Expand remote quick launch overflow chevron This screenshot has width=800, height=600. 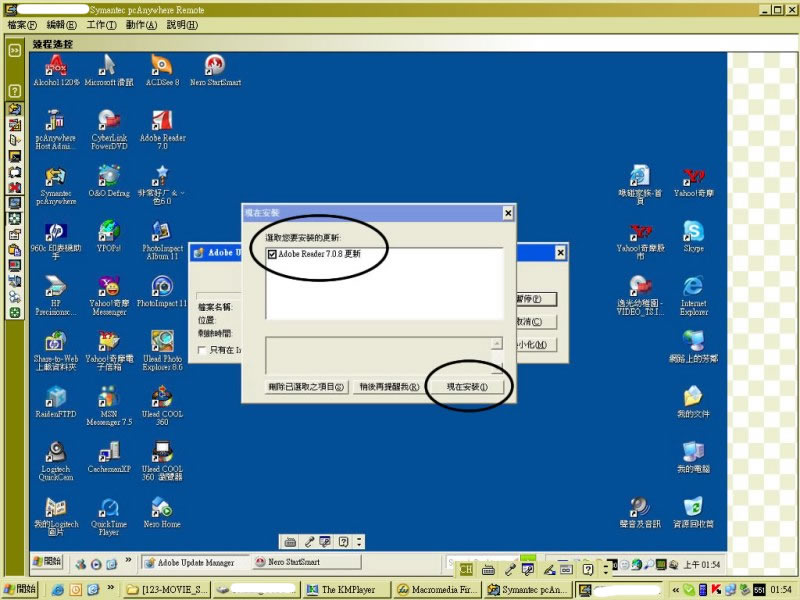point(128,560)
